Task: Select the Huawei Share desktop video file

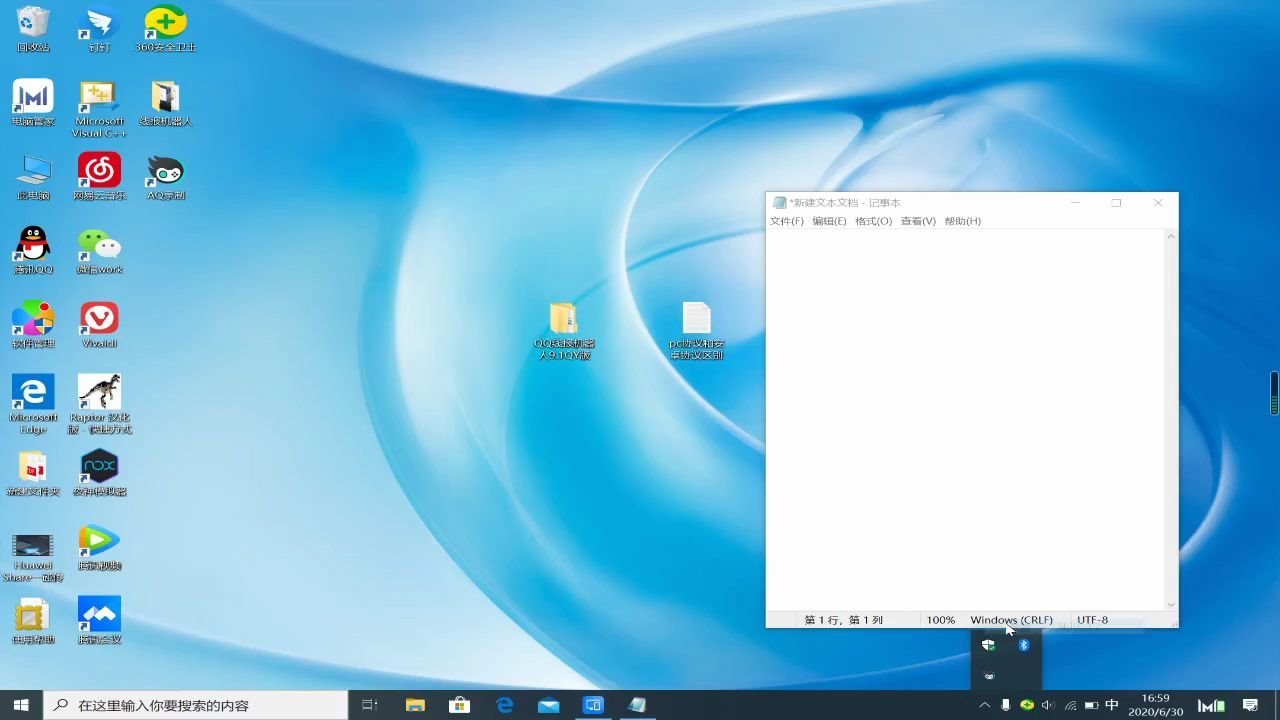Action: (x=33, y=557)
